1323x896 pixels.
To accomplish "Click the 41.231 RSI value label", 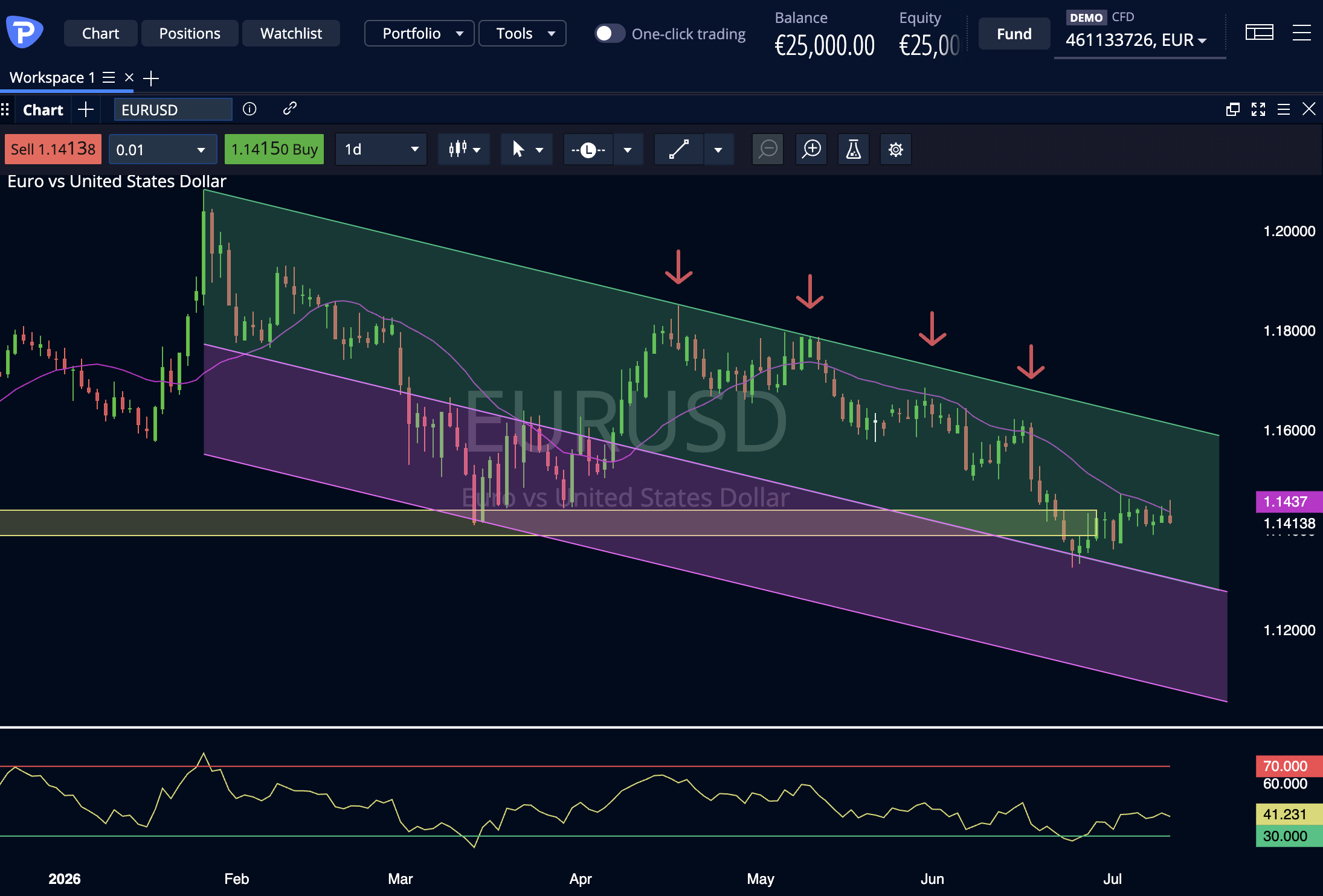I will 1289,814.
